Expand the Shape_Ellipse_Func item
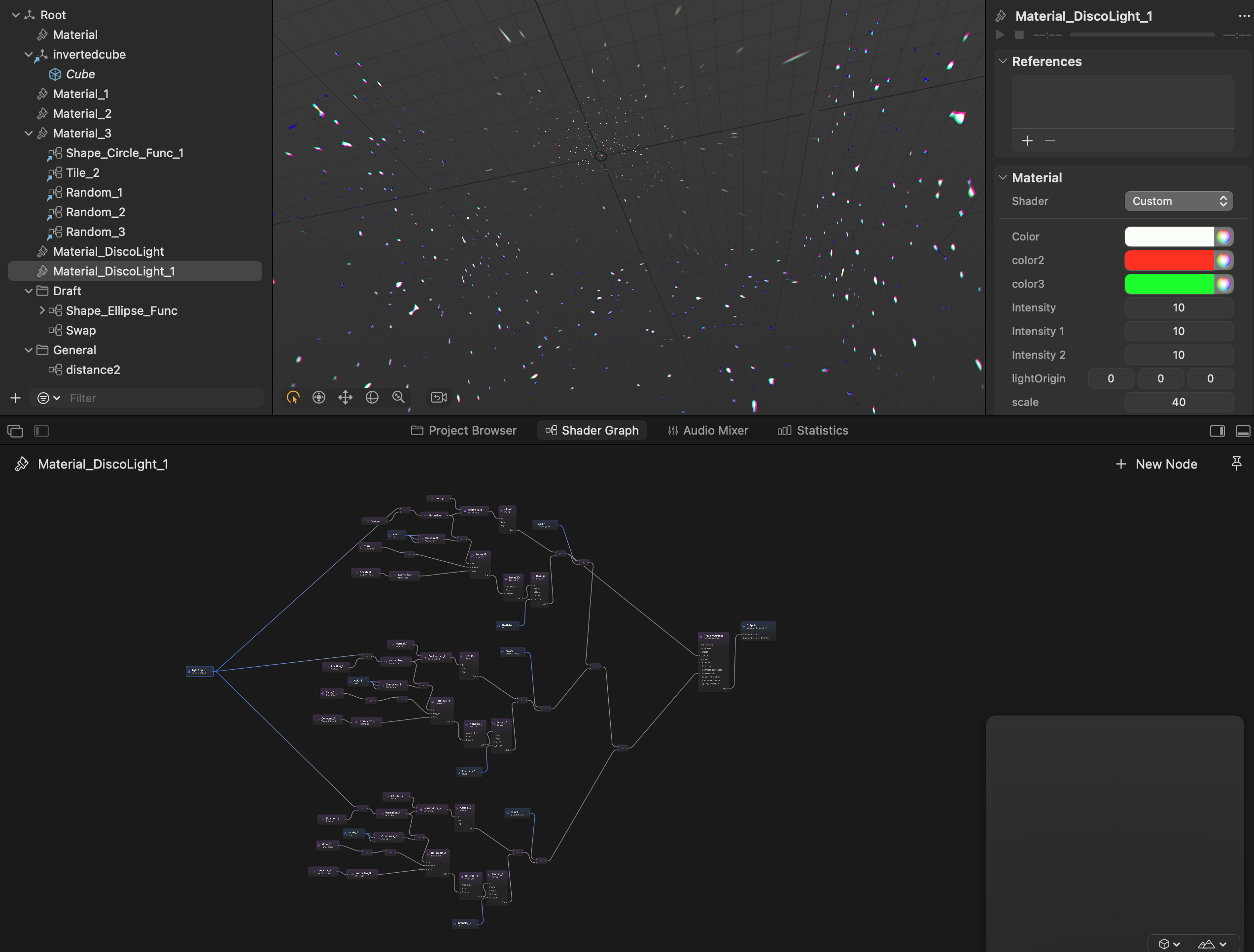The width and height of the screenshot is (1254, 952). pyautogui.click(x=41, y=310)
